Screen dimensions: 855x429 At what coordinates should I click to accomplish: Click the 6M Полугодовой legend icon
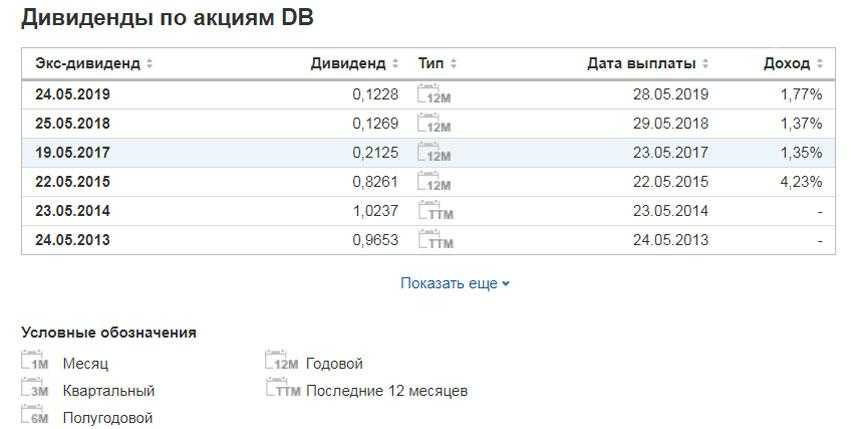coord(35,417)
